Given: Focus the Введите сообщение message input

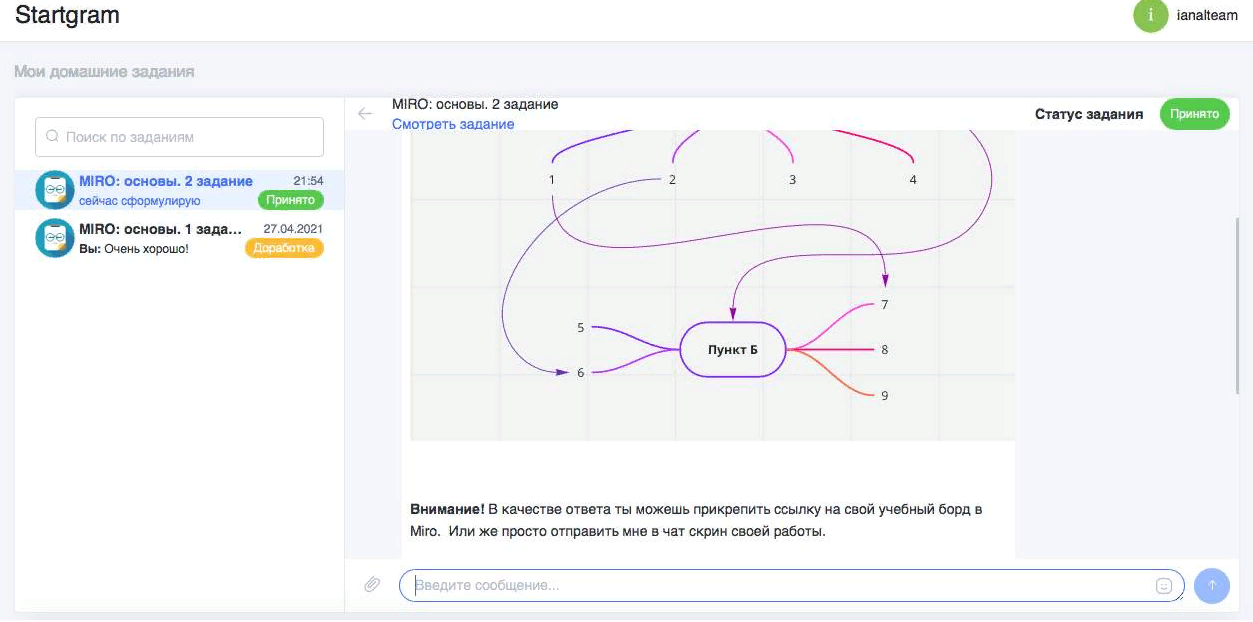Looking at the screenshot, I should [780, 585].
